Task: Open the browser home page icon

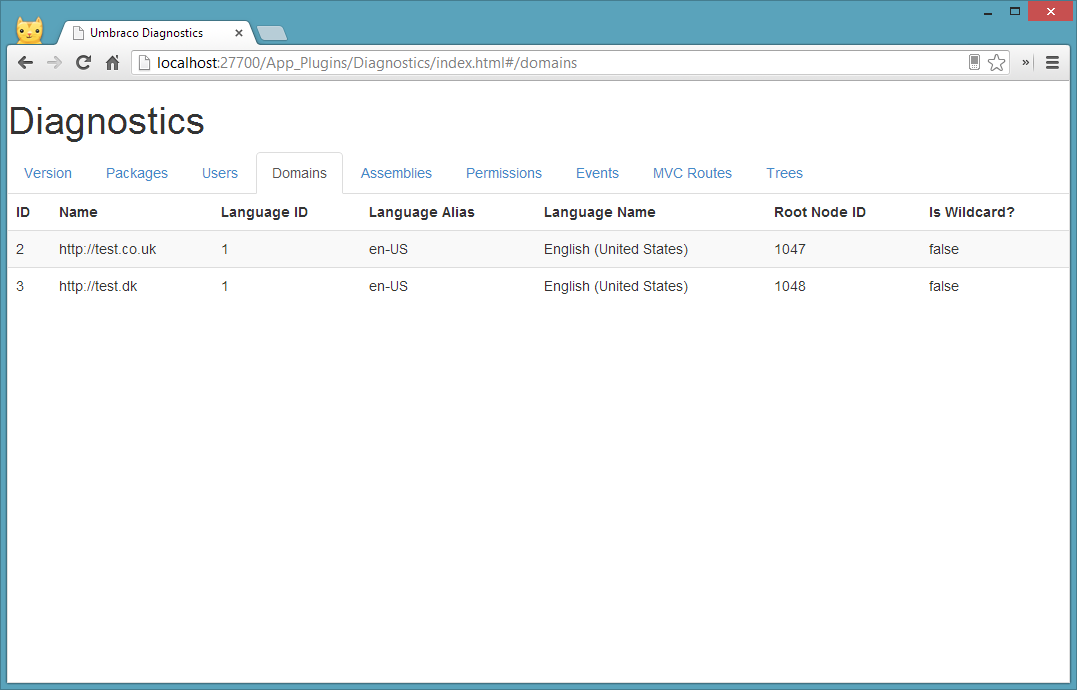Action: click(113, 62)
